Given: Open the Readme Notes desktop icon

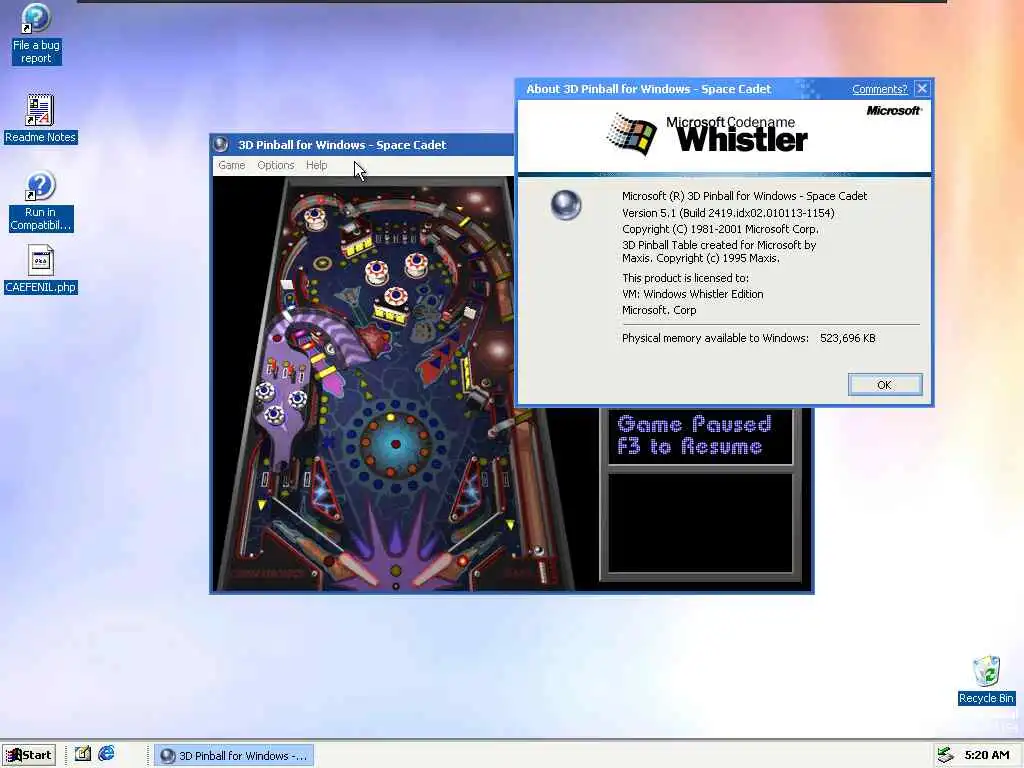Looking at the screenshot, I should [x=40, y=118].
